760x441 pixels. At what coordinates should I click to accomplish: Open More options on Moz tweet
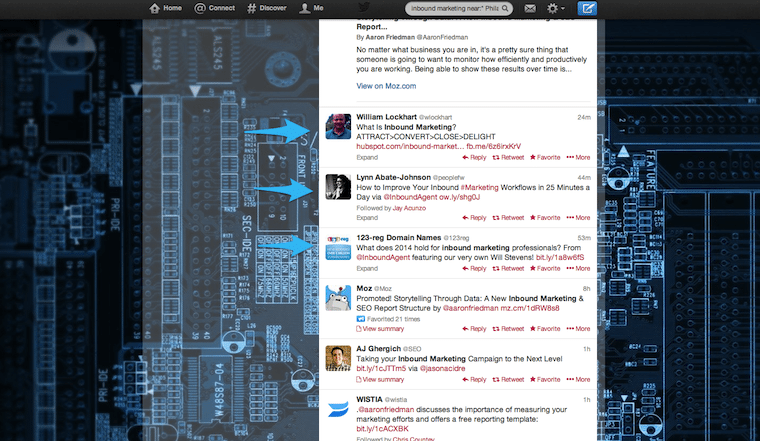pyautogui.click(x=578, y=328)
